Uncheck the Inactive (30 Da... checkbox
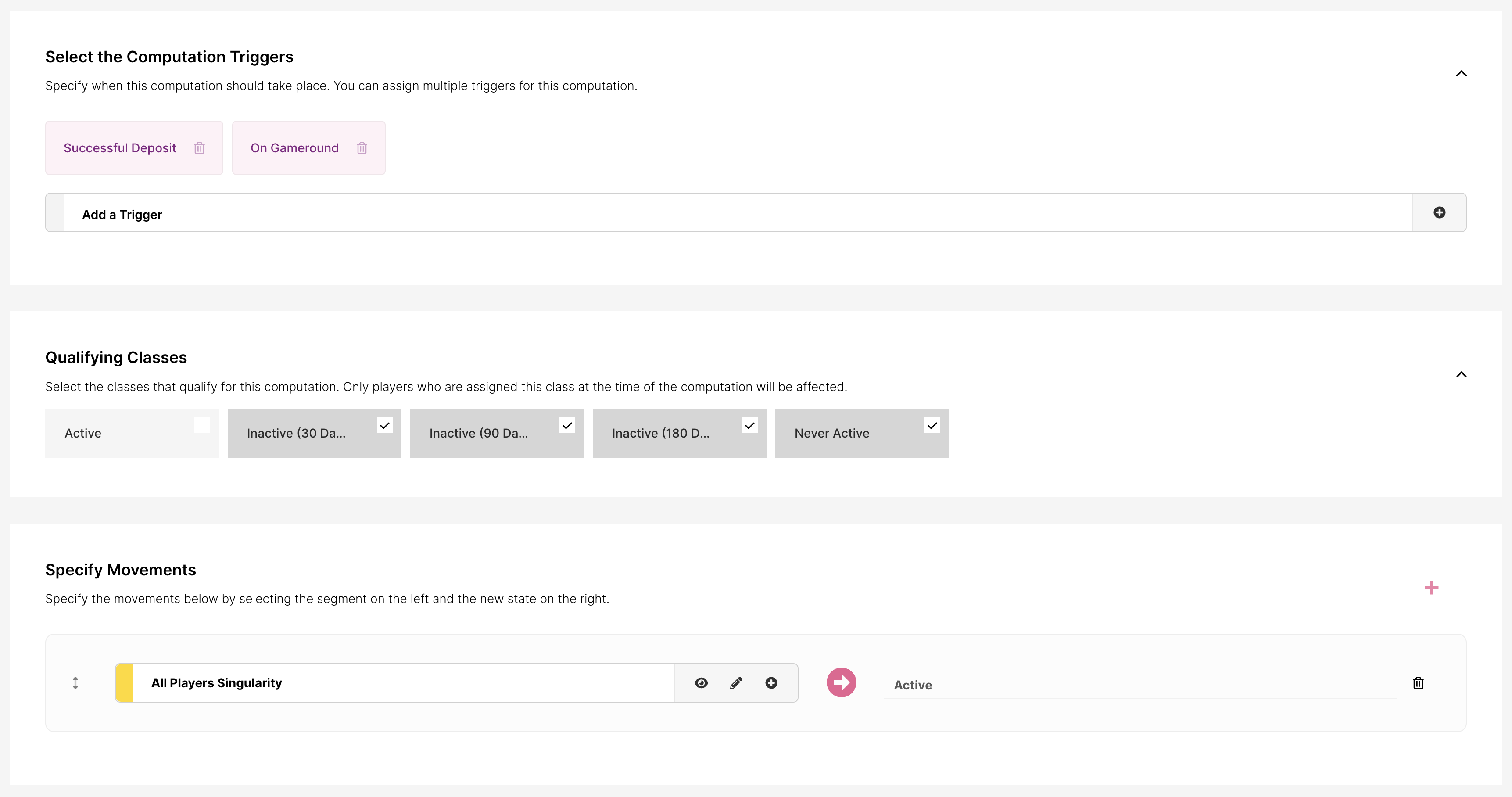 [384, 425]
